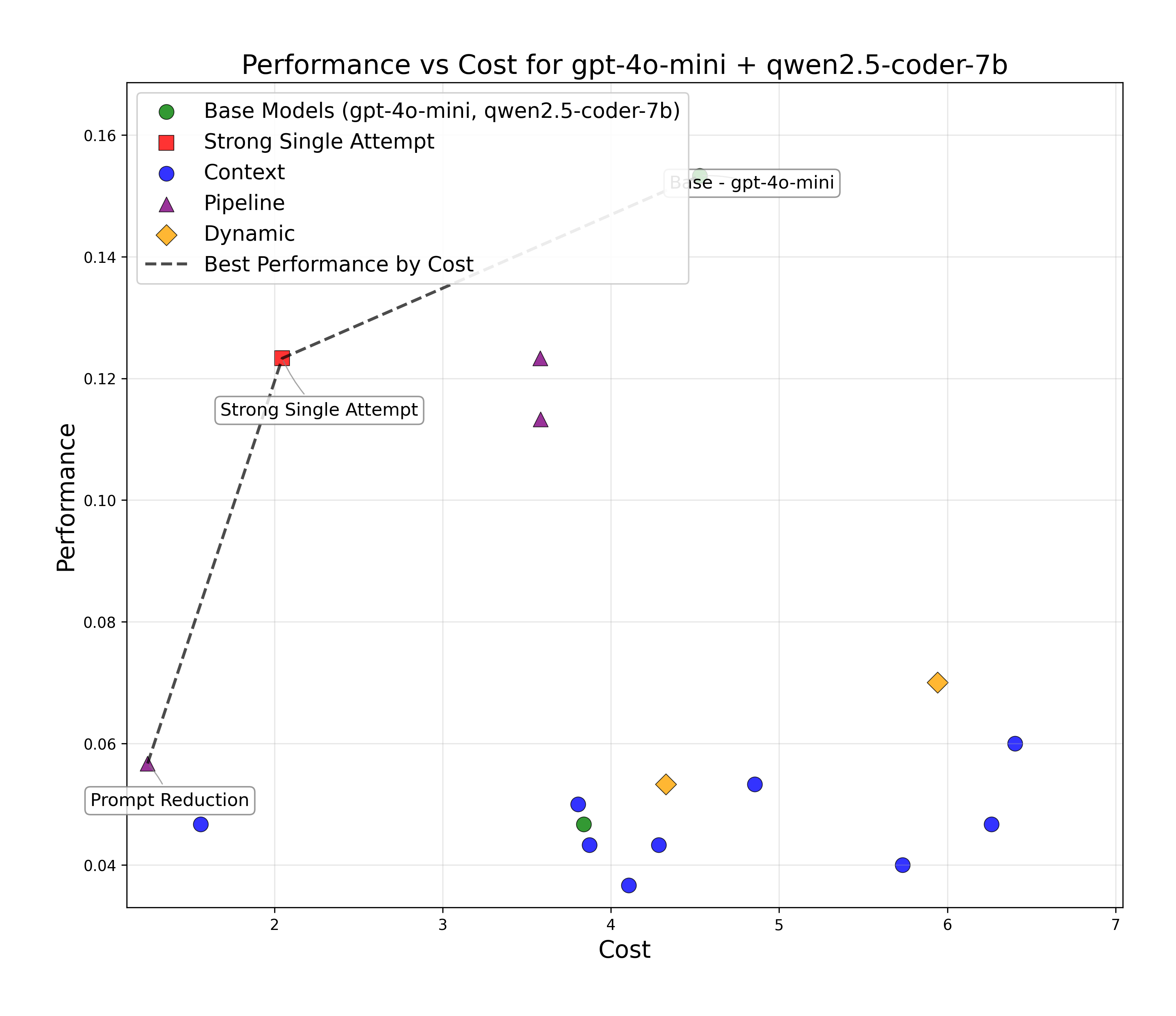Click the red square swatch in the legend
This screenshot has height=1016, width=1176.
pos(166,142)
